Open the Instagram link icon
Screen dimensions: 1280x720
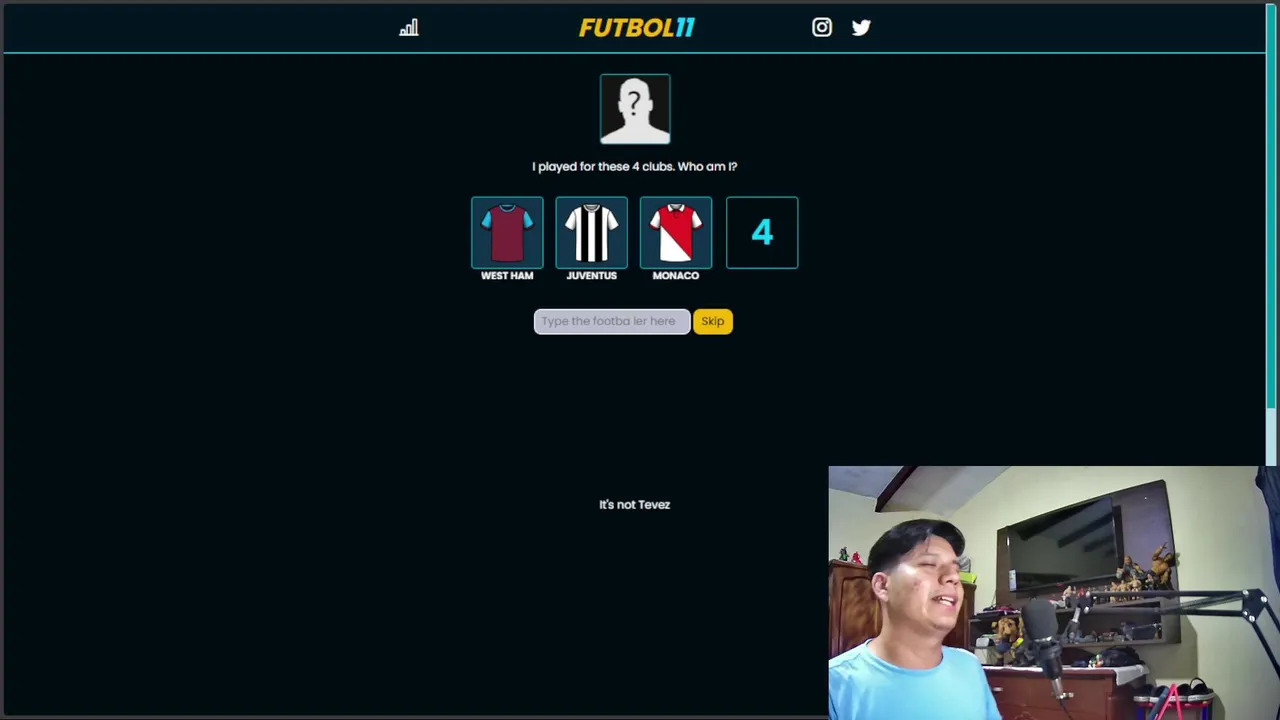tap(822, 28)
